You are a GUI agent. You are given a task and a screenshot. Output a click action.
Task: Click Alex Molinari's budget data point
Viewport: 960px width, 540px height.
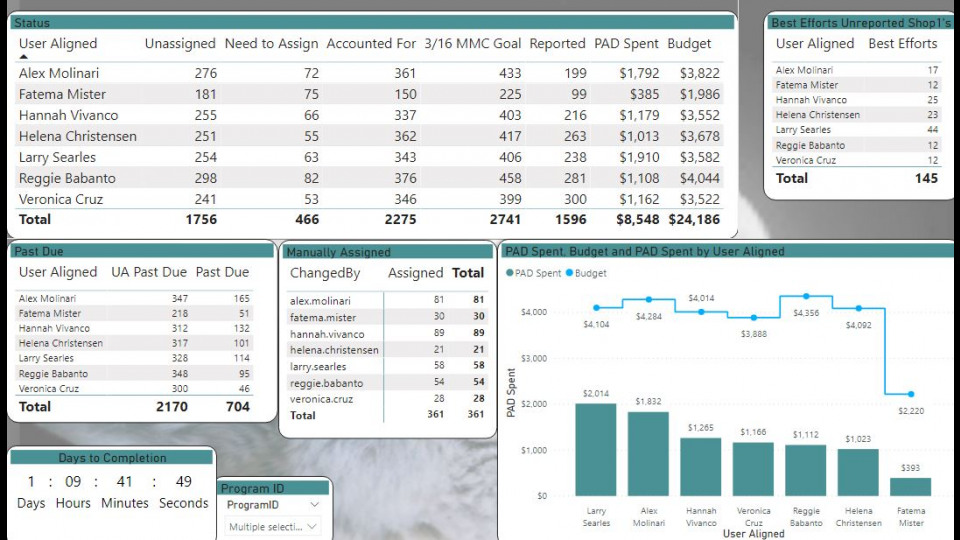[648, 299]
